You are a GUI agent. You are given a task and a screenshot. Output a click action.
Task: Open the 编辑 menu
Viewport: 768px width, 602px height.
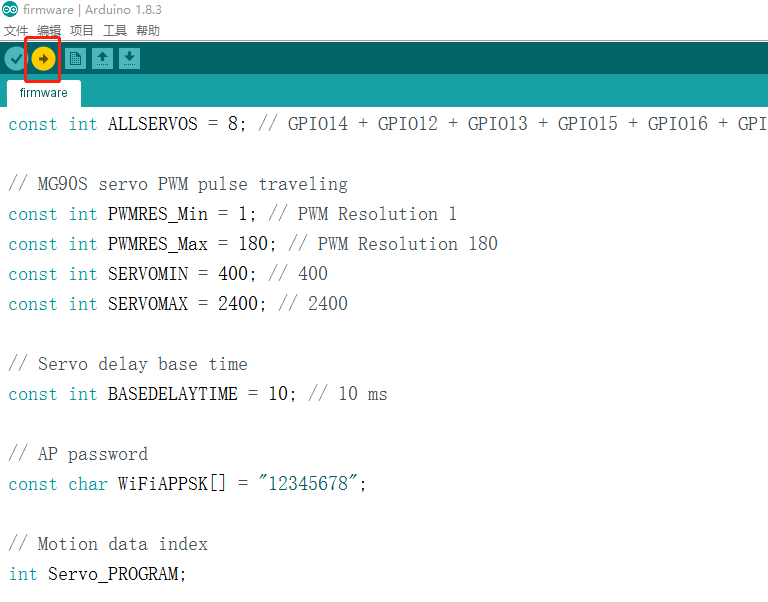[49, 31]
